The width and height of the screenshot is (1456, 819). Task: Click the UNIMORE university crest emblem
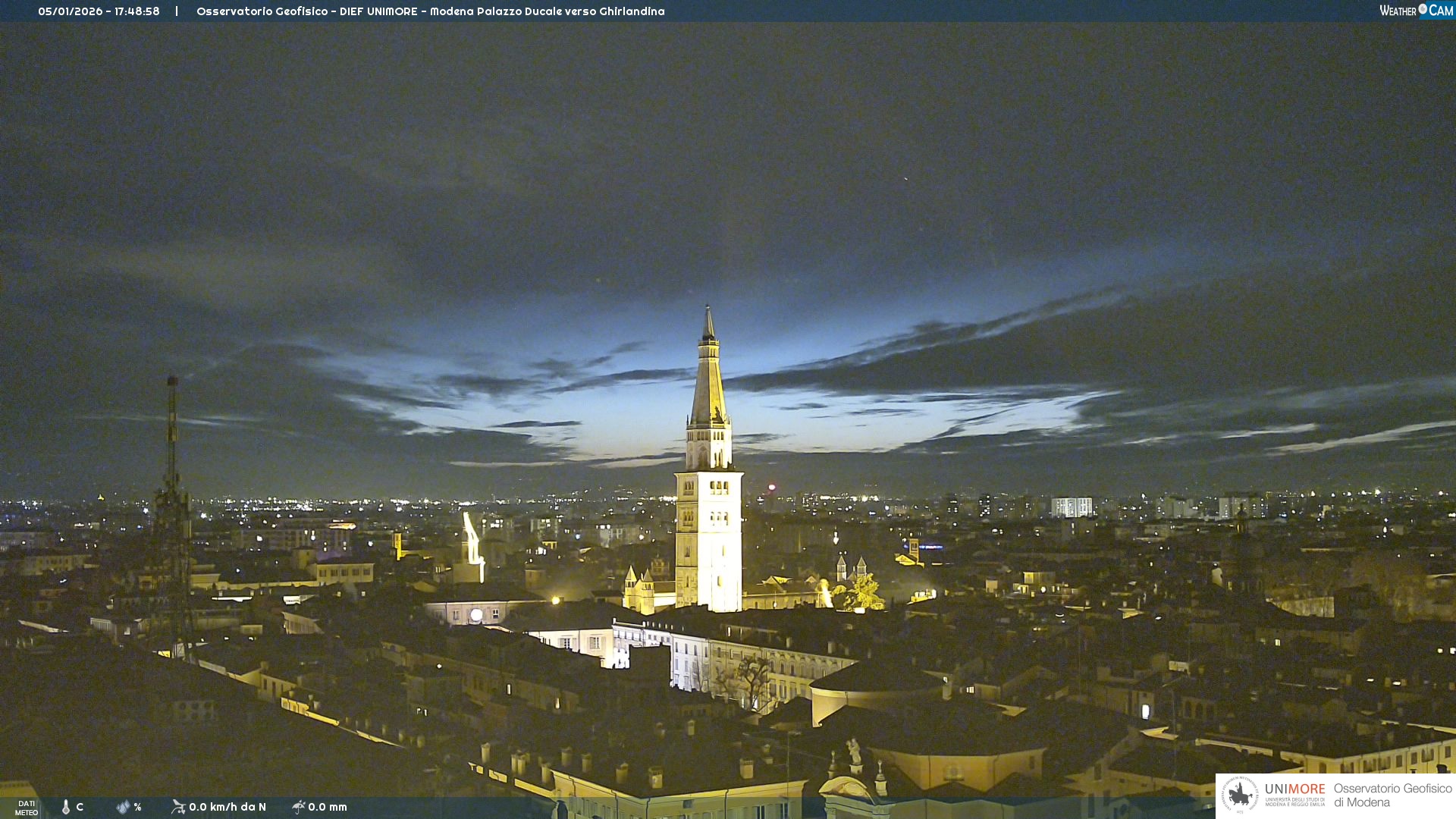pyautogui.click(x=1240, y=795)
